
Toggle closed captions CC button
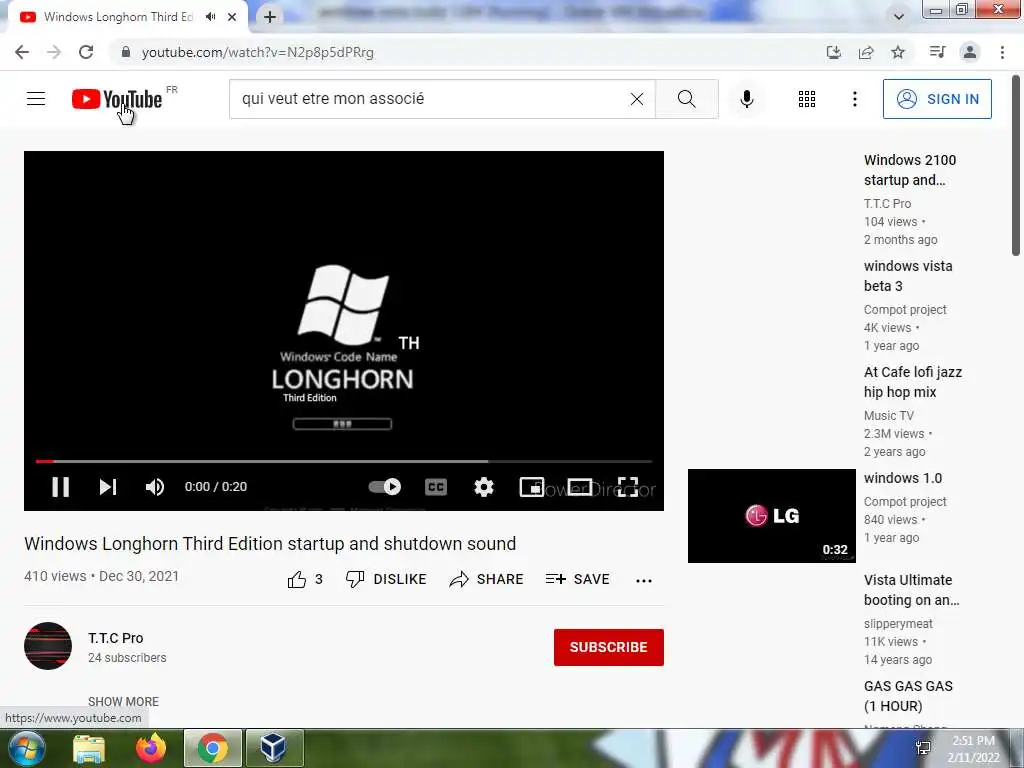click(x=436, y=487)
